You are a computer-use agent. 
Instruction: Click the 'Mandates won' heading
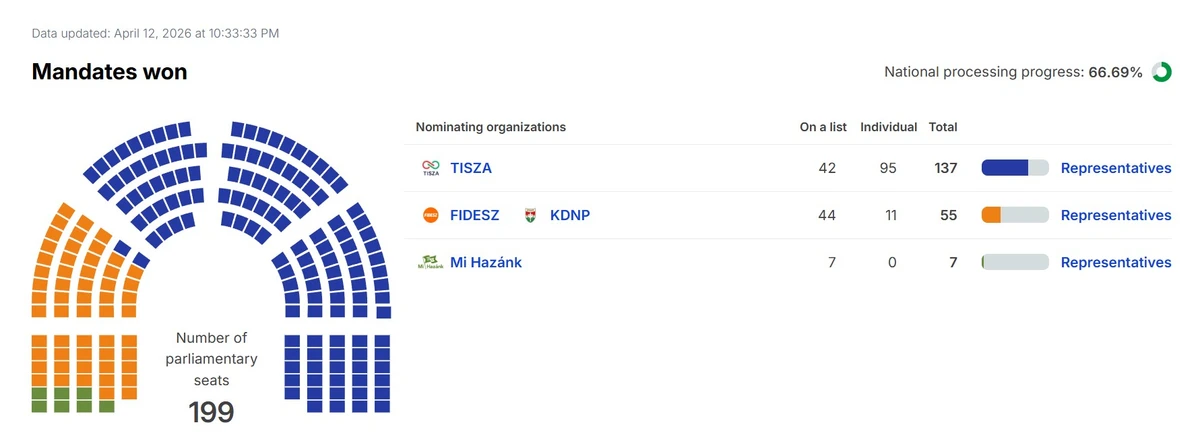click(x=109, y=72)
